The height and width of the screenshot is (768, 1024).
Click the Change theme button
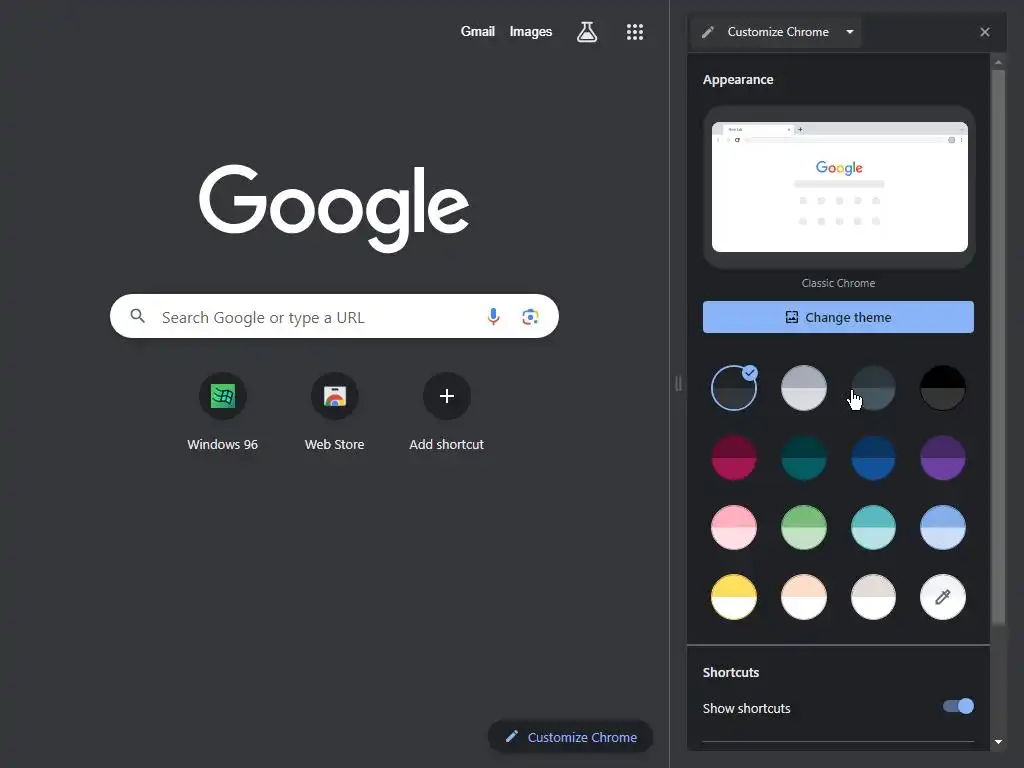[x=838, y=317]
